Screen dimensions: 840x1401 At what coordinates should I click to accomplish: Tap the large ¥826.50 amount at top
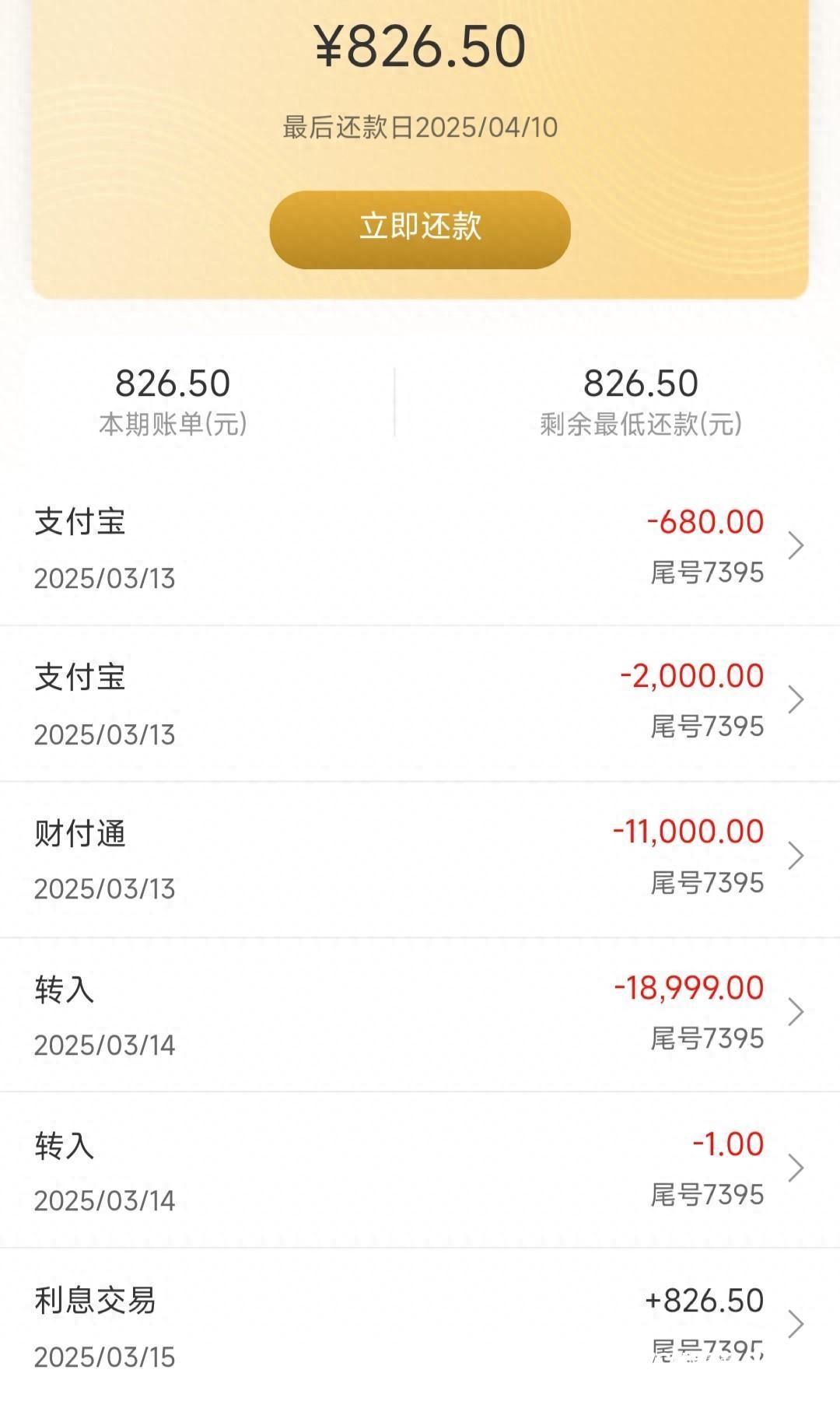[x=420, y=47]
